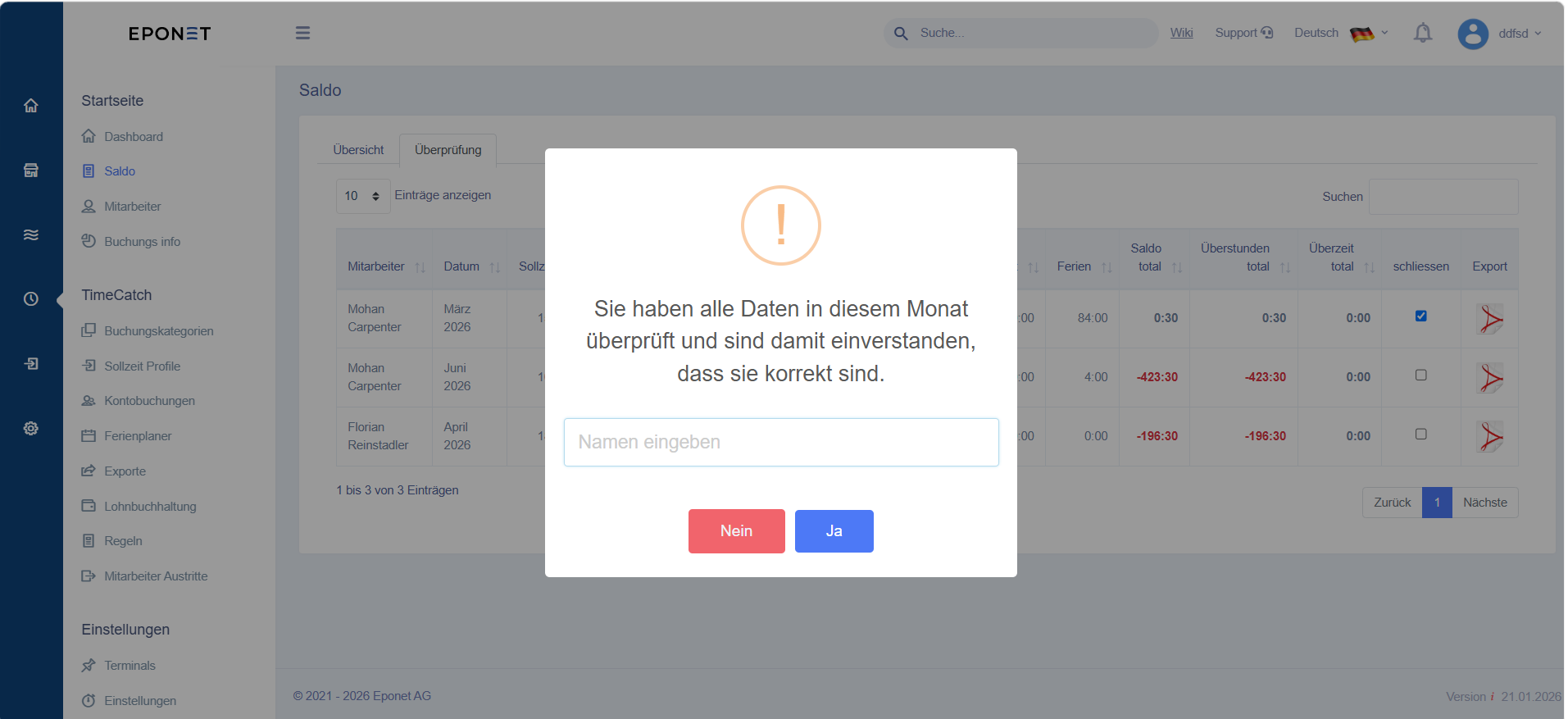1568x719 pixels.
Task: Sort by Saldo total column
Action: (1155, 257)
